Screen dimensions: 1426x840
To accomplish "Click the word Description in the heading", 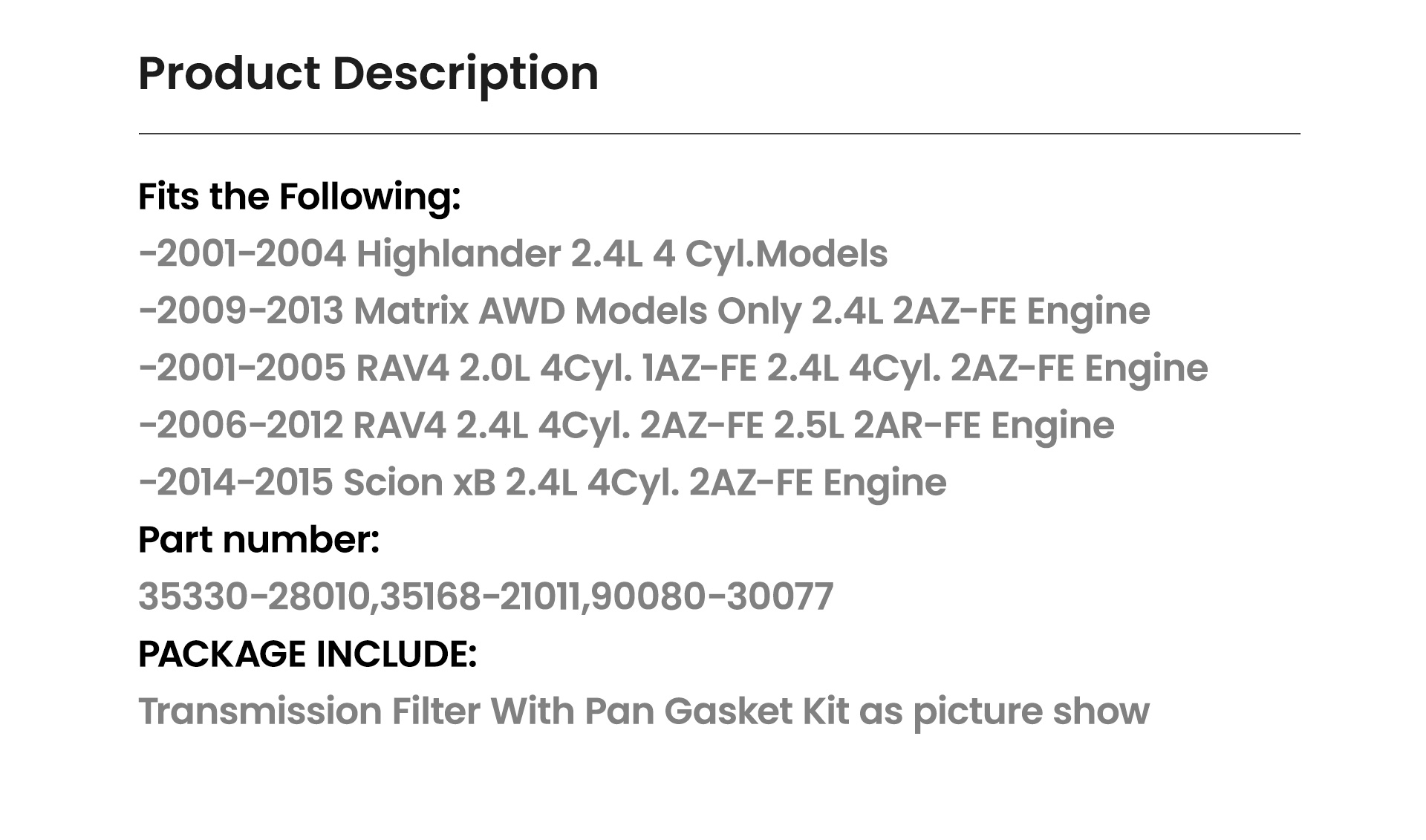I will (x=465, y=74).
